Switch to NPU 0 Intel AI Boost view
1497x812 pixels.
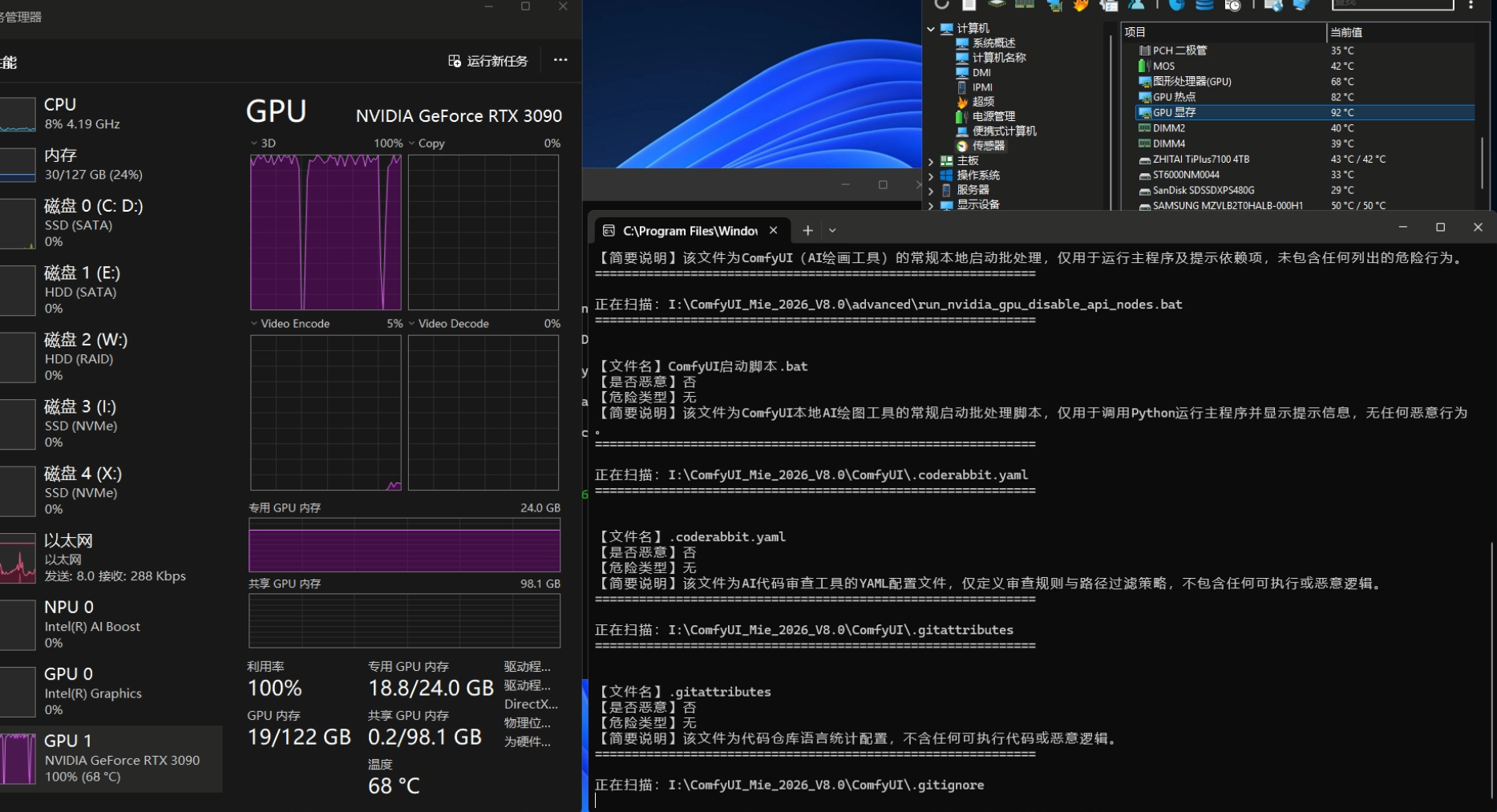111,624
